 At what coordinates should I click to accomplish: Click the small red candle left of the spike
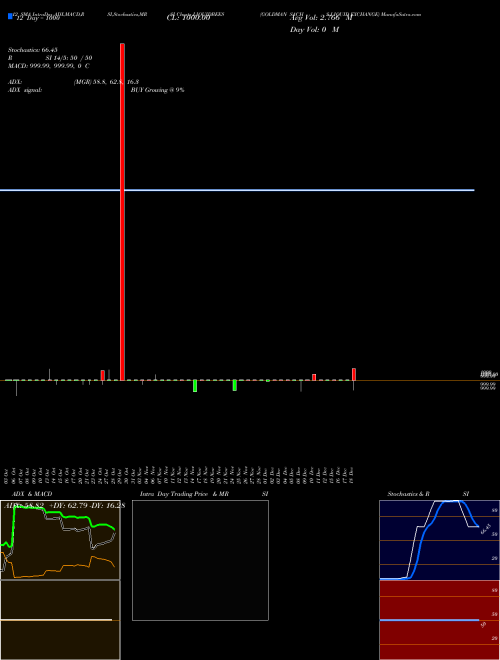tap(103, 375)
